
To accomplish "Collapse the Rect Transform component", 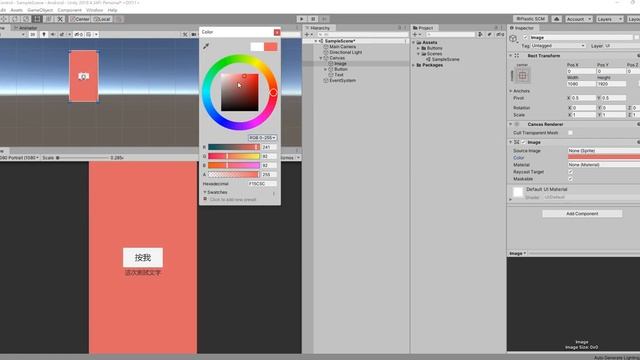I will pyautogui.click(x=511, y=56).
